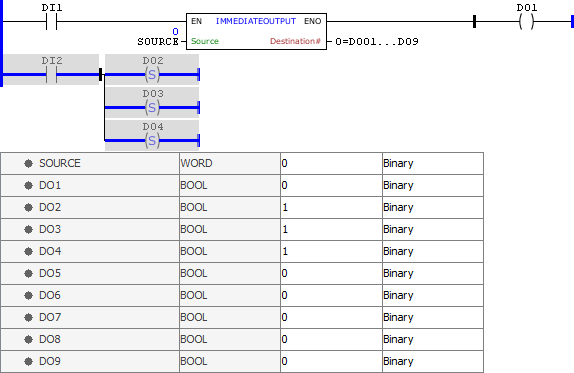Click the Binary format cell for SOURCE
Image resolution: width=574 pixels, height=373 pixels.
click(433, 163)
